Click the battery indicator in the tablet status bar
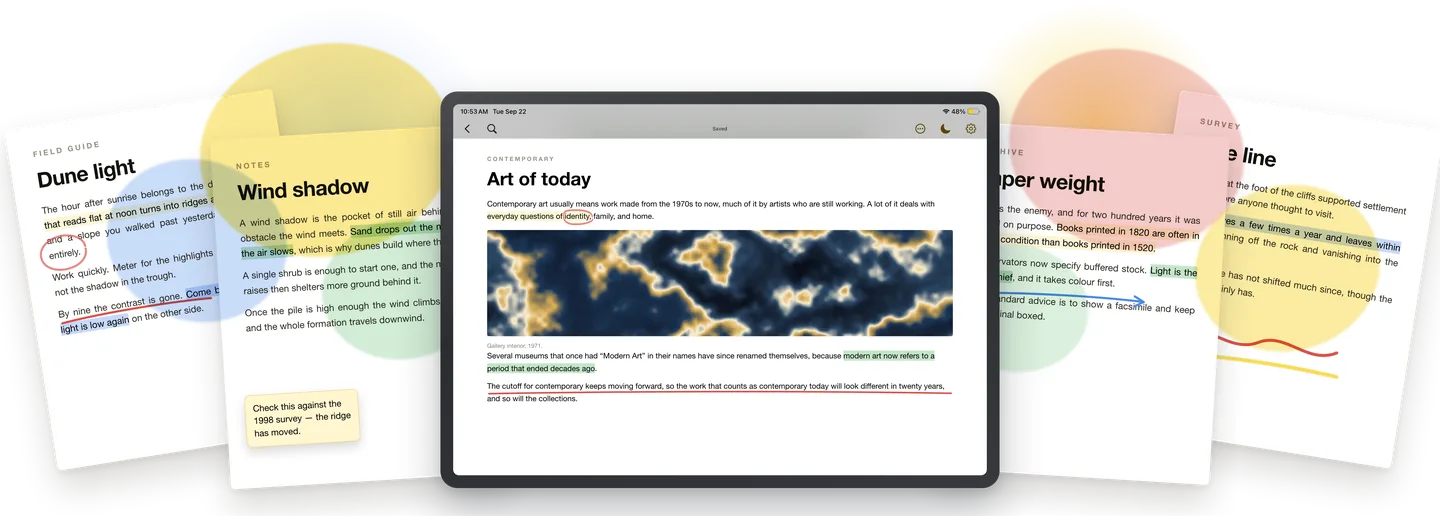Screen dimensions: 1440x516 coord(973,112)
